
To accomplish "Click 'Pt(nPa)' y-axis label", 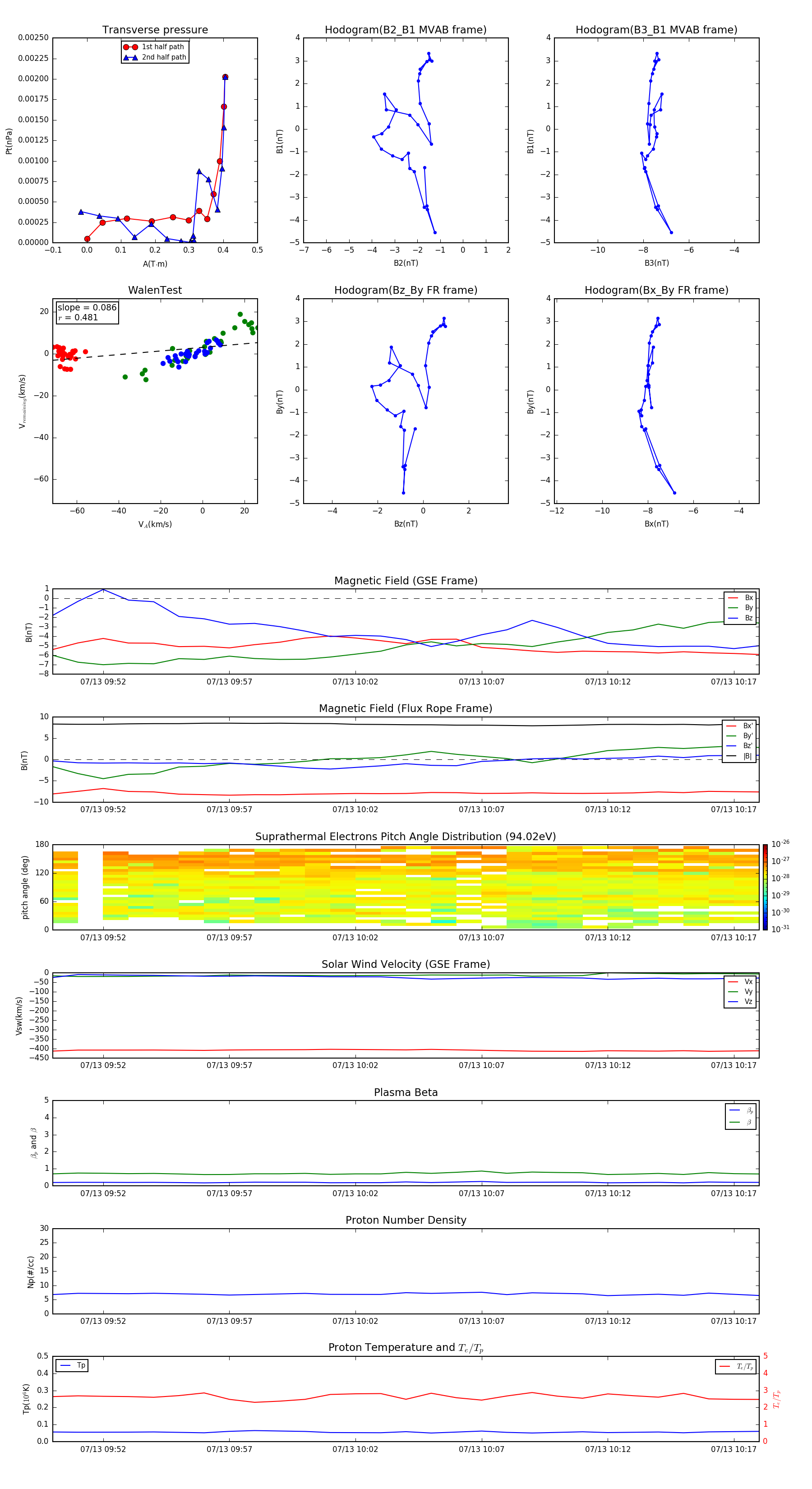I will pyautogui.click(x=9, y=140).
